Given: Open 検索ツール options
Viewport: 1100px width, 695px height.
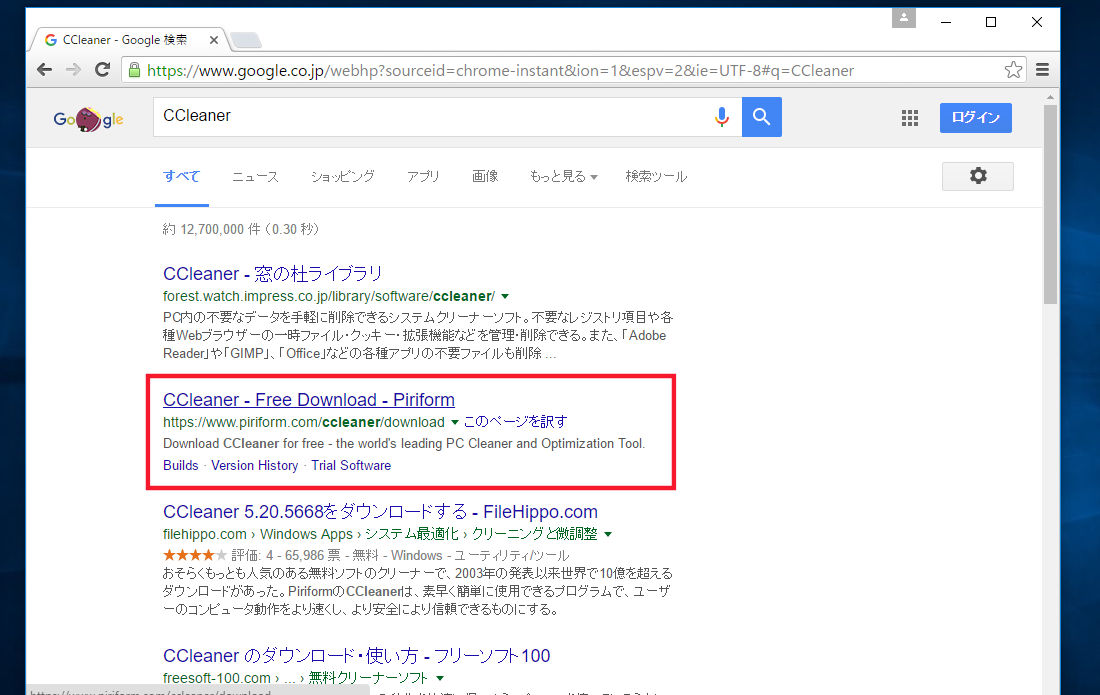Looking at the screenshot, I should [657, 177].
